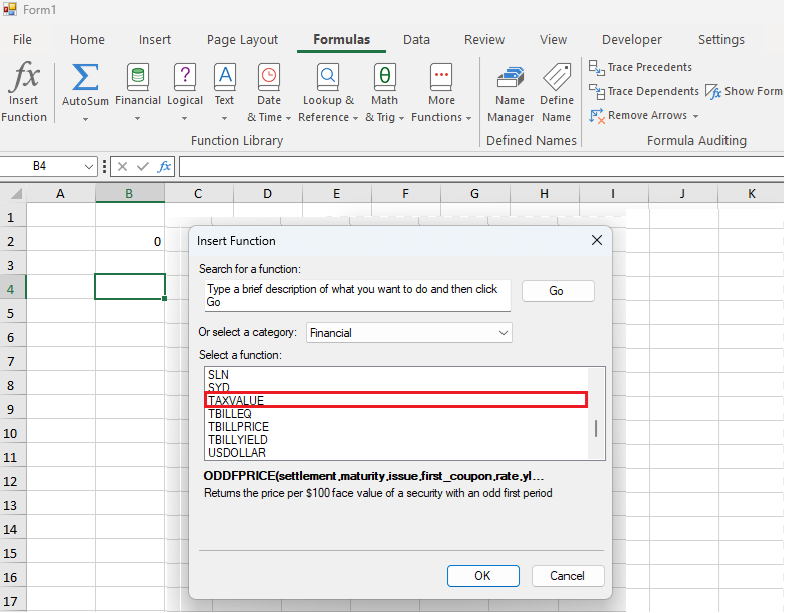The image size is (791, 613).
Task: Toggle Show Formulas
Action: point(744,91)
